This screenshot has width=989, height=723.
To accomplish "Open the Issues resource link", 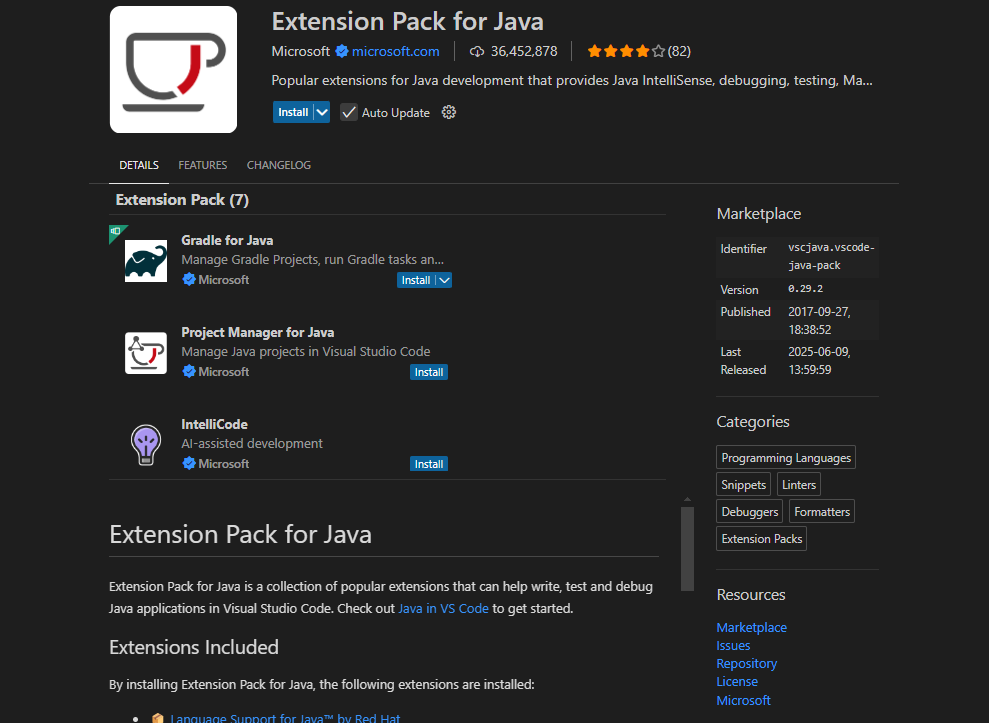I will click(733, 645).
